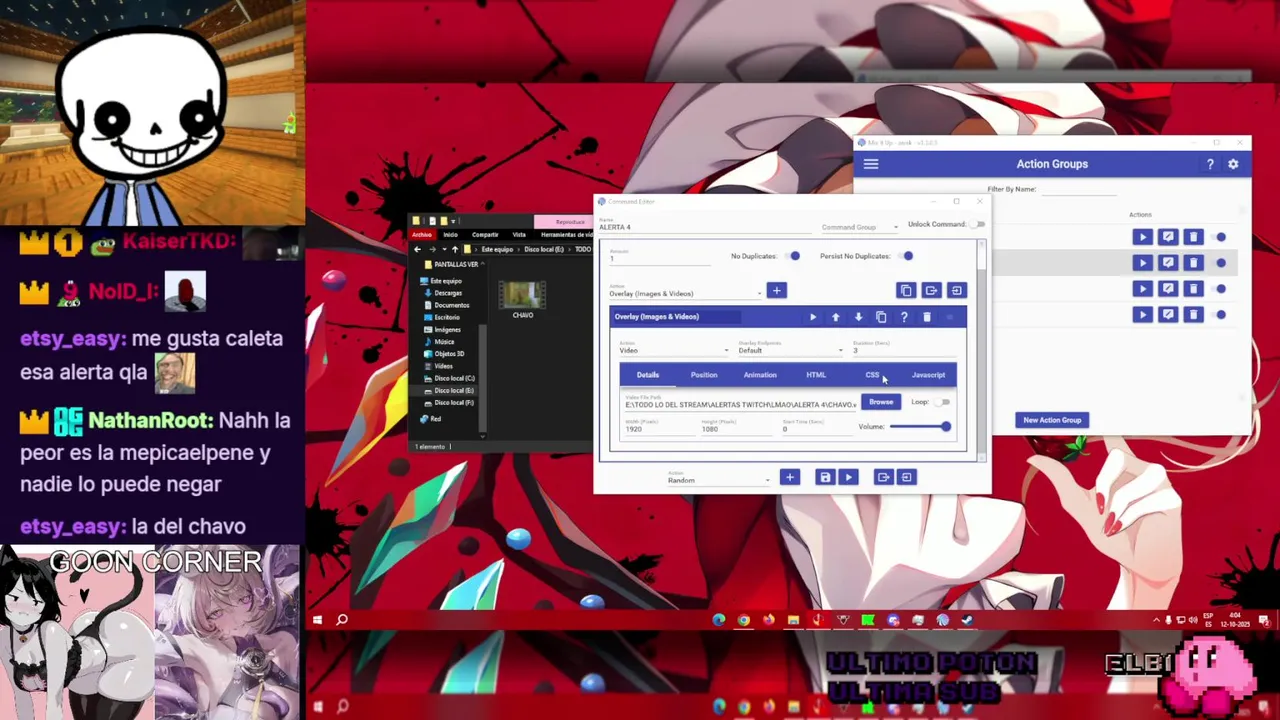Image resolution: width=1280 pixels, height=720 pixels.
Task: Open the Video action dropdown
Action: point(674,349)
